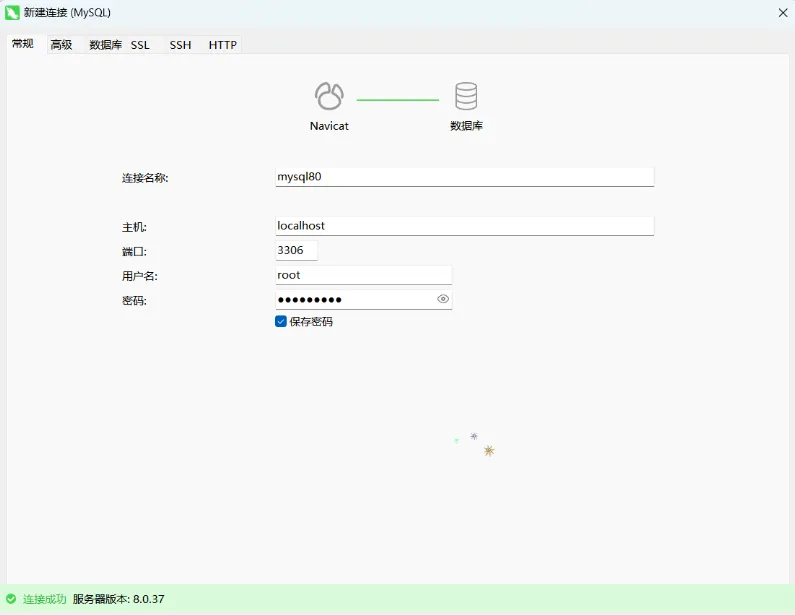Switch to the 常规 tab
Screen dimensions: 795x615
pyautogui.click(x=23, y=44)
